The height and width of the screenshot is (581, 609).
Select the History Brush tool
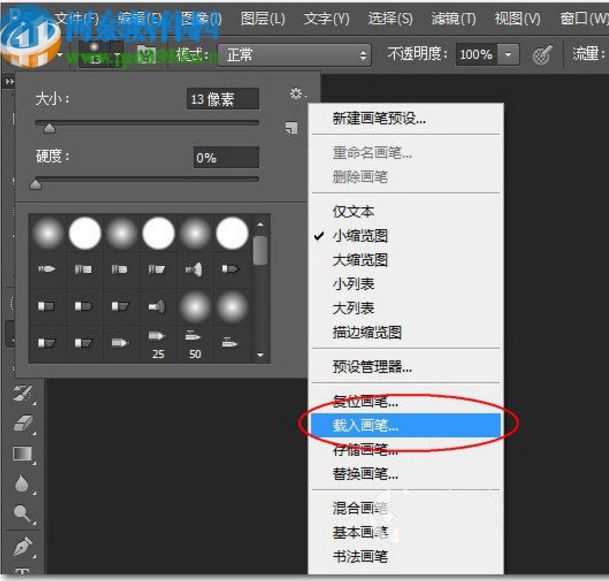tap(23, 393)
